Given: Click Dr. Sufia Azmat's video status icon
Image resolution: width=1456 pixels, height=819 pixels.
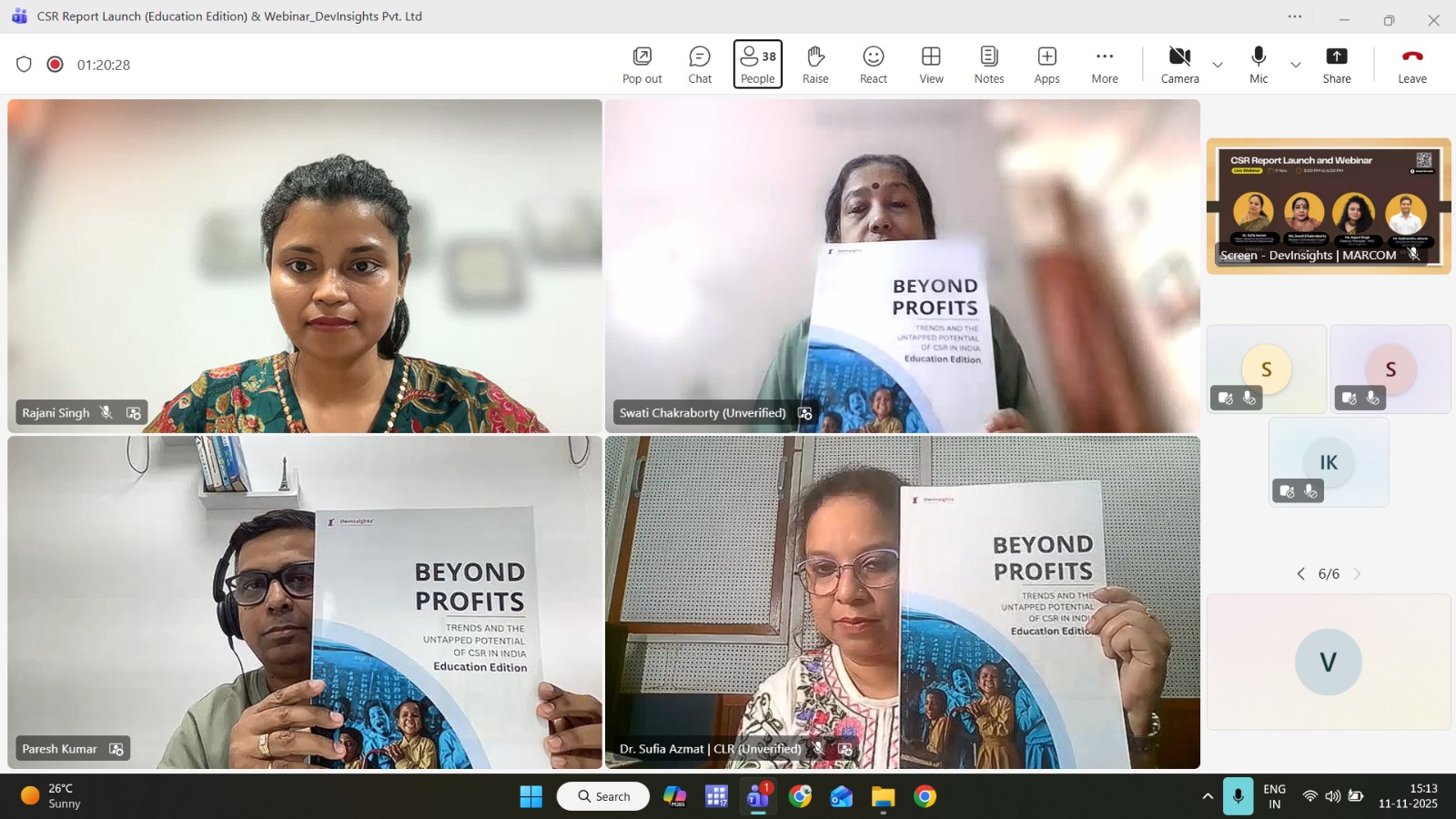Looking at the screenshot, I should click(845, 749).
